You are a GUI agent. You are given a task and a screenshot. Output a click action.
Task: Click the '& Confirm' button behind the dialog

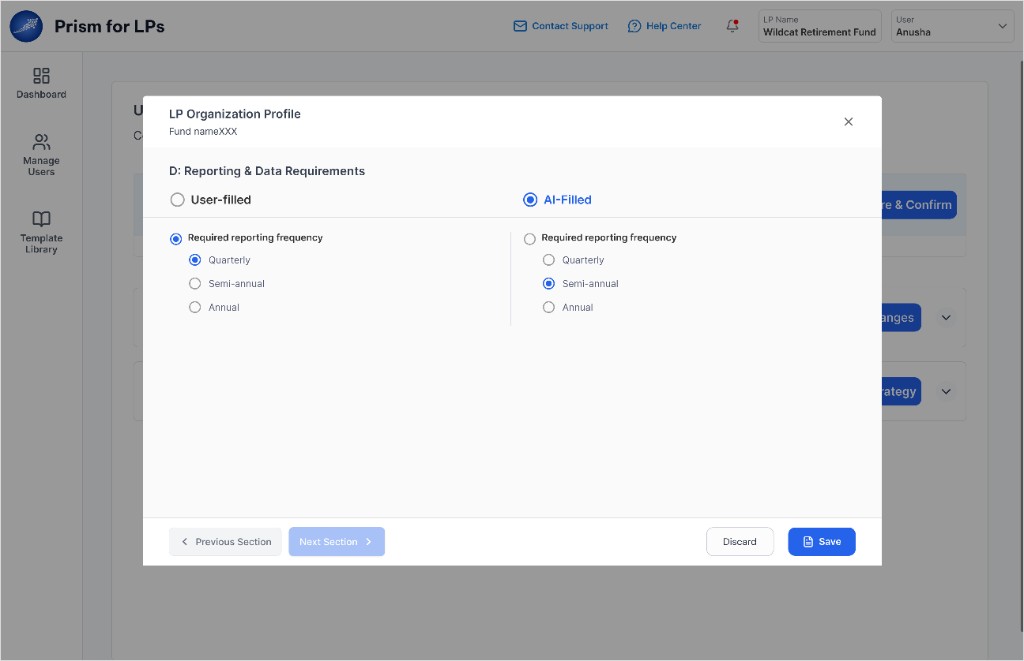tap(920, 205)
